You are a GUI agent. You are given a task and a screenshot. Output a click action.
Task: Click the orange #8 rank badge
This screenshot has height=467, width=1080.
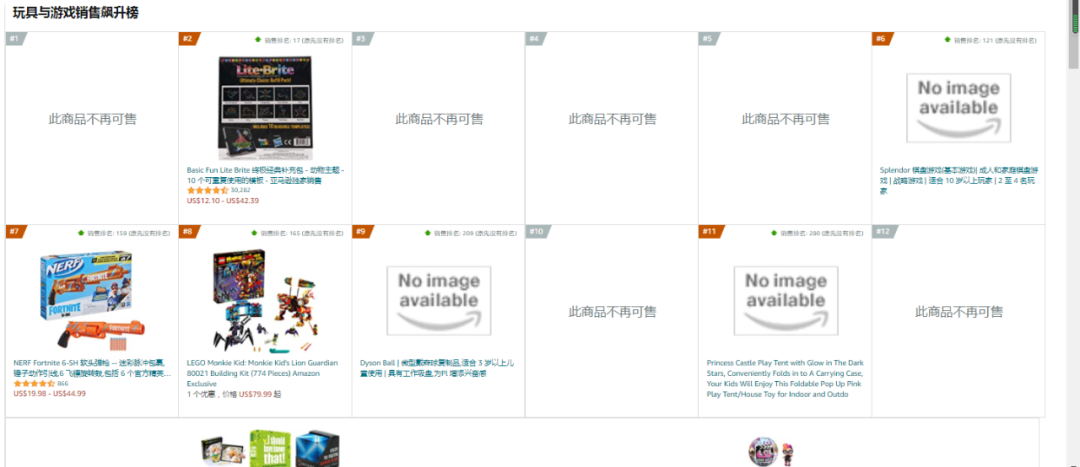click(188, 231)
